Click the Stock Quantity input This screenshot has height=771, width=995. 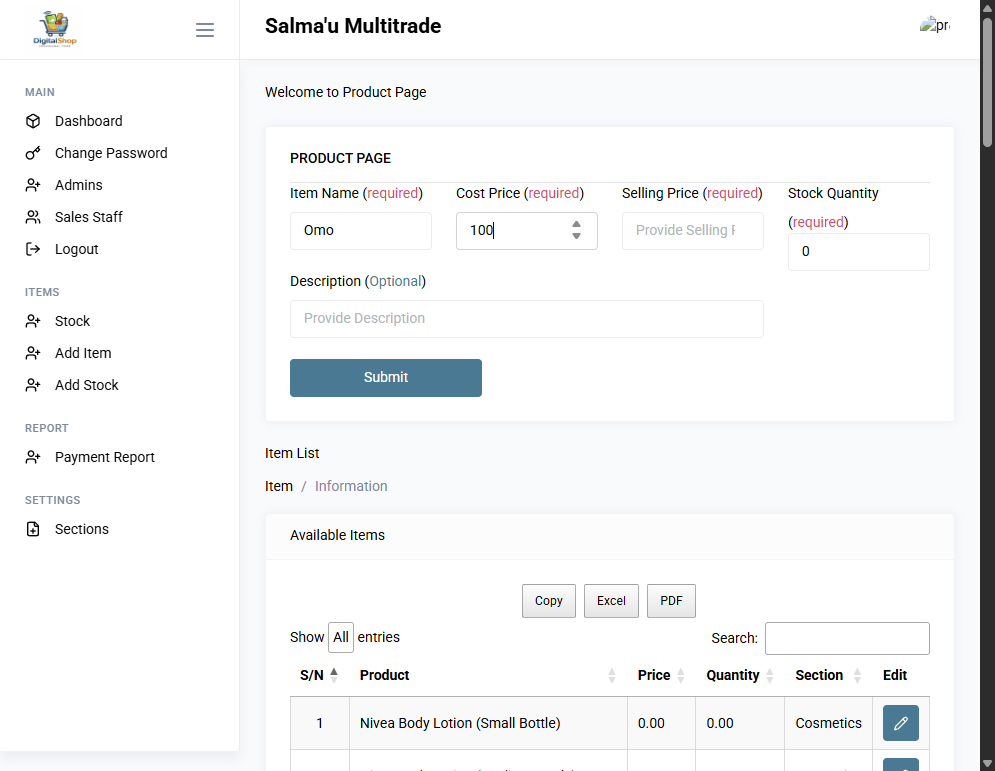click(859, 252)
